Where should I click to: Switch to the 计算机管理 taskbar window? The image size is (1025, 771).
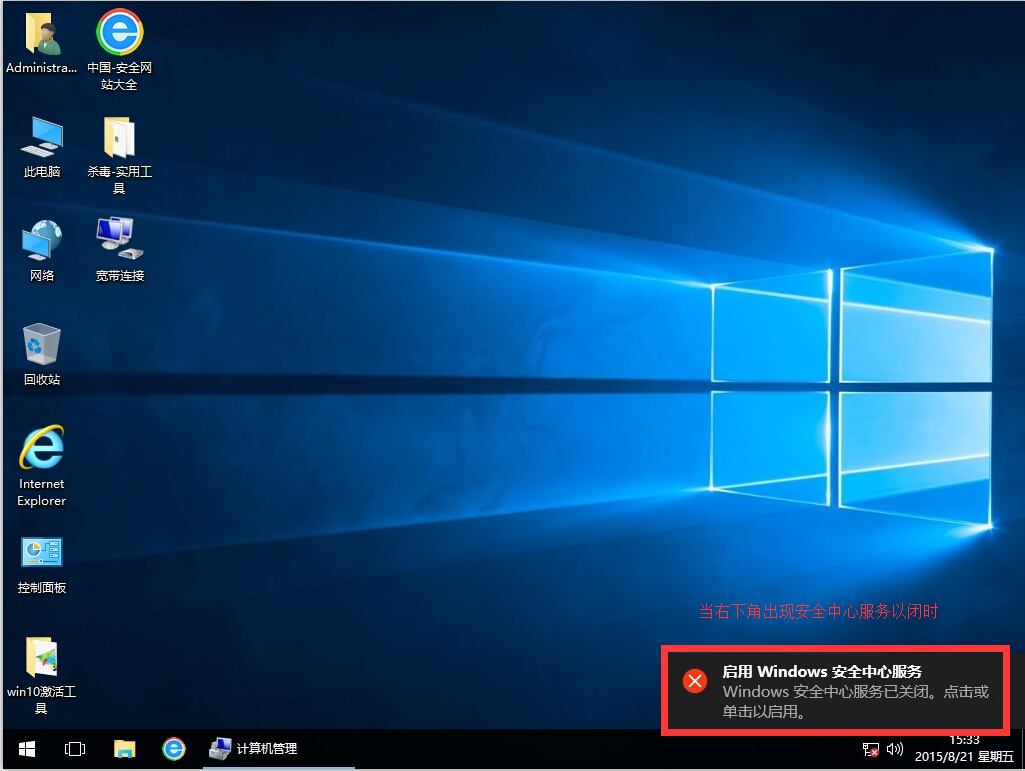253,748
